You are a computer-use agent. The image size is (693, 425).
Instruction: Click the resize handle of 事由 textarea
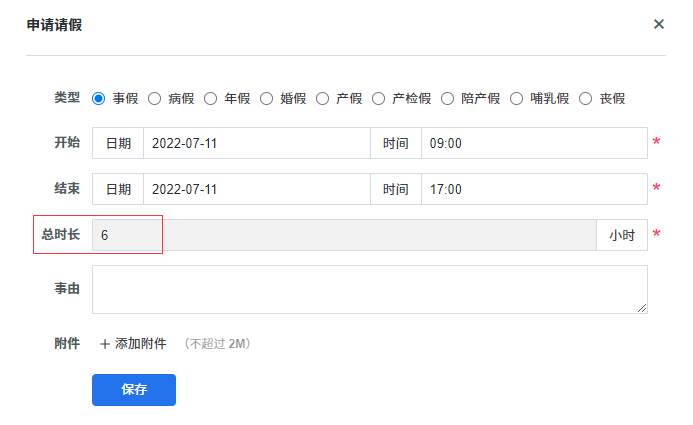pos(642,308)
